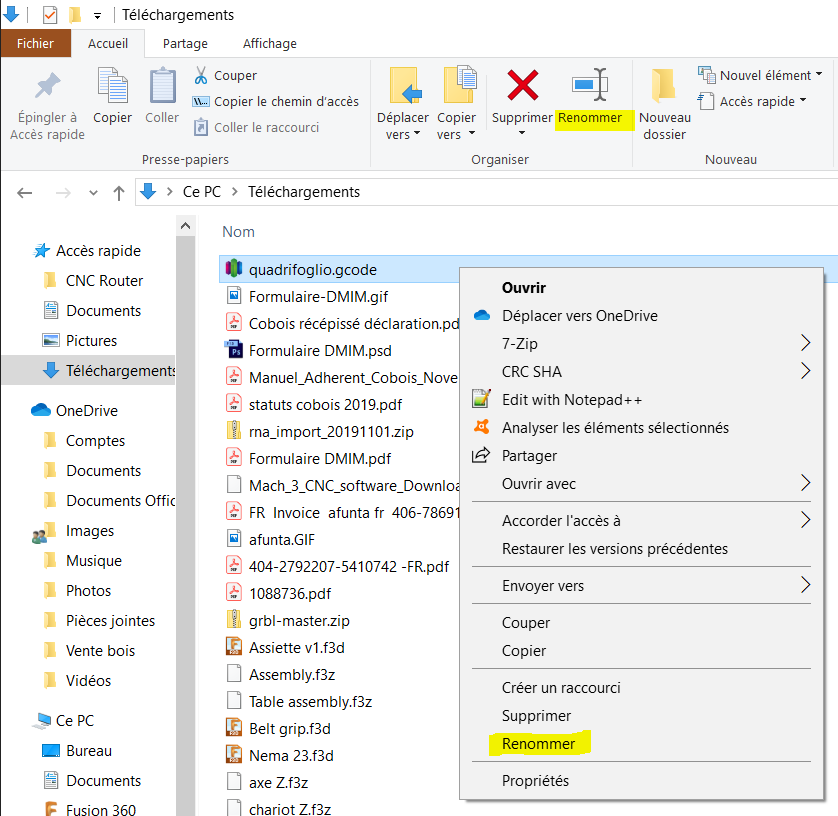Click the Supprimer red X icon
The width and height of the screenshot is (838, 816).
pos(522,85)
